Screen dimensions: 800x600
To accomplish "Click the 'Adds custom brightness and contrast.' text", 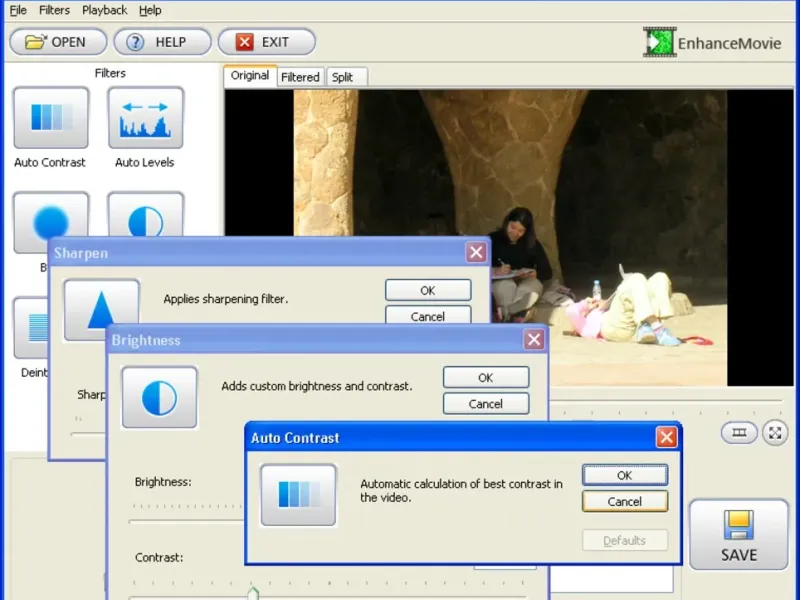I will pyautogui.click(x=316, y=386).
